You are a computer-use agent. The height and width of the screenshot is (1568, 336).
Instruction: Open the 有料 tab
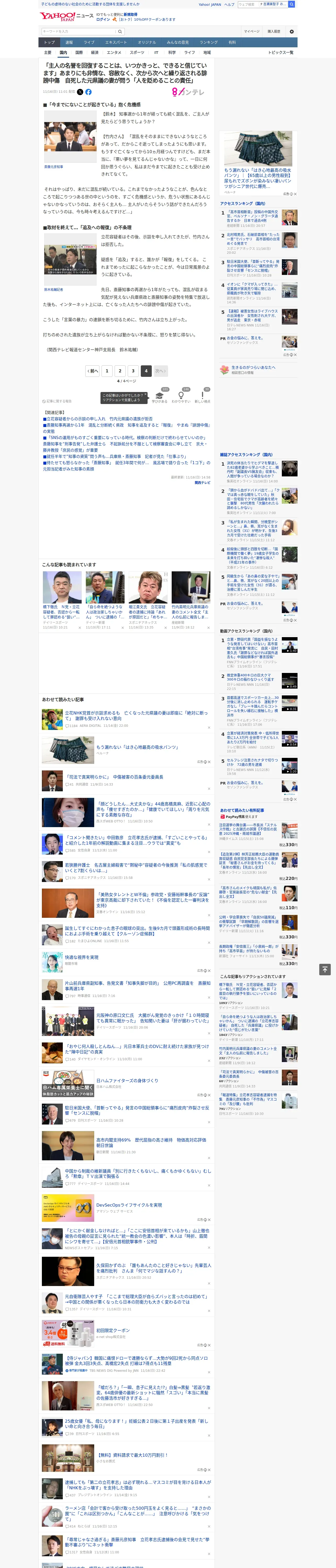click(232, 43)
